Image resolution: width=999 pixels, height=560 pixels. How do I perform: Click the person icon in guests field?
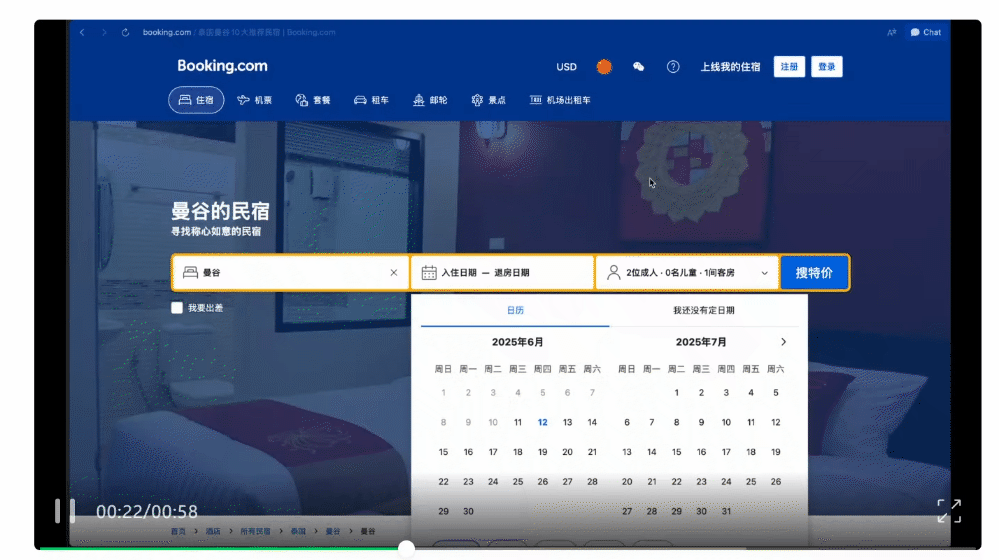[614, 273]
